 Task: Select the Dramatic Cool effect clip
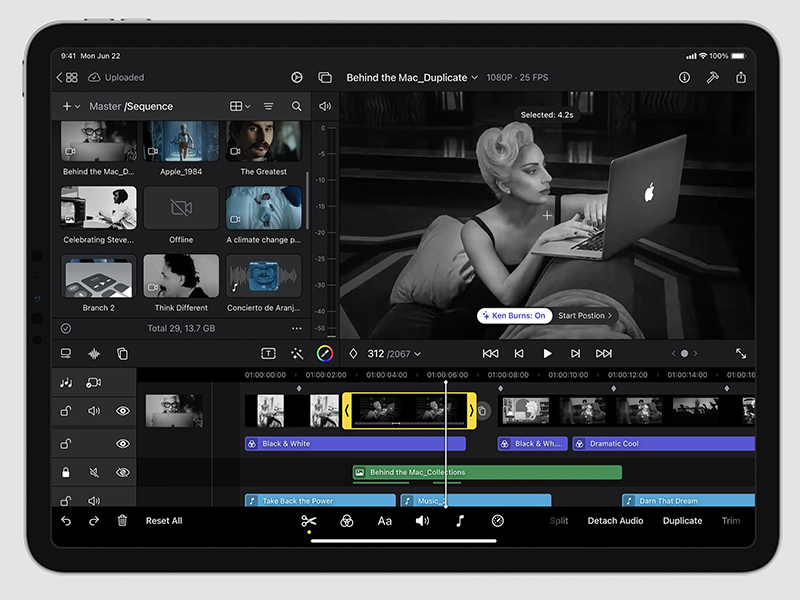click(663, 444)
